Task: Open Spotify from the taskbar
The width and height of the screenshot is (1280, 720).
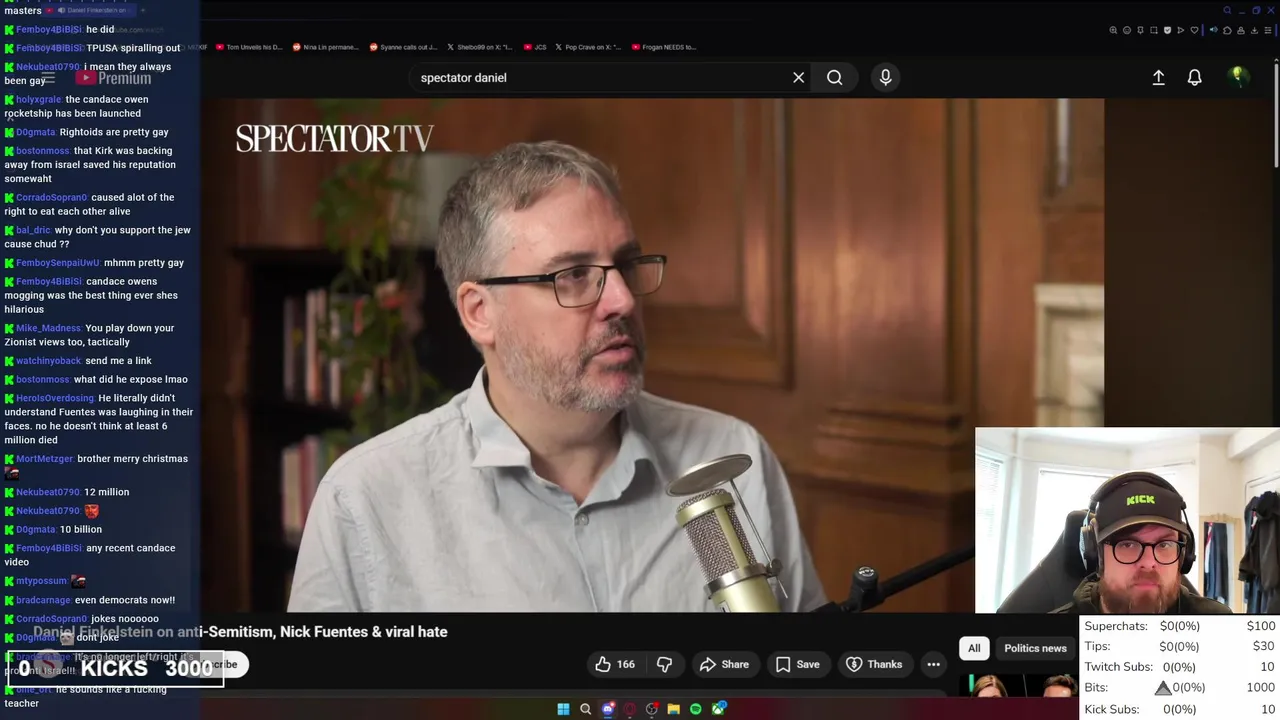Action: click(696, 709)
